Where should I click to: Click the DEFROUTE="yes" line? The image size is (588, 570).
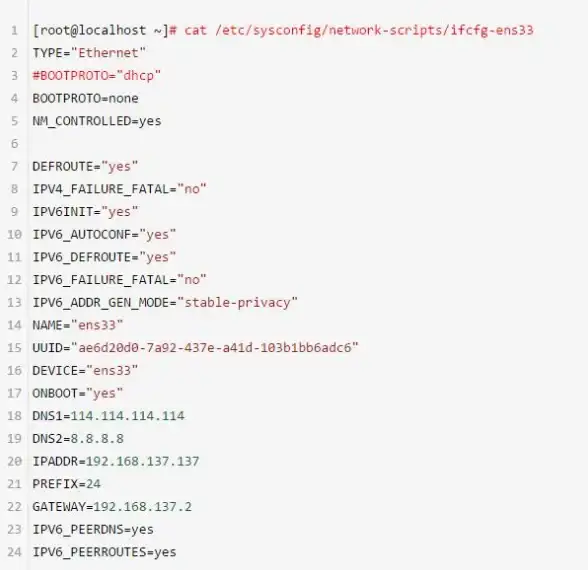[85, 166]
